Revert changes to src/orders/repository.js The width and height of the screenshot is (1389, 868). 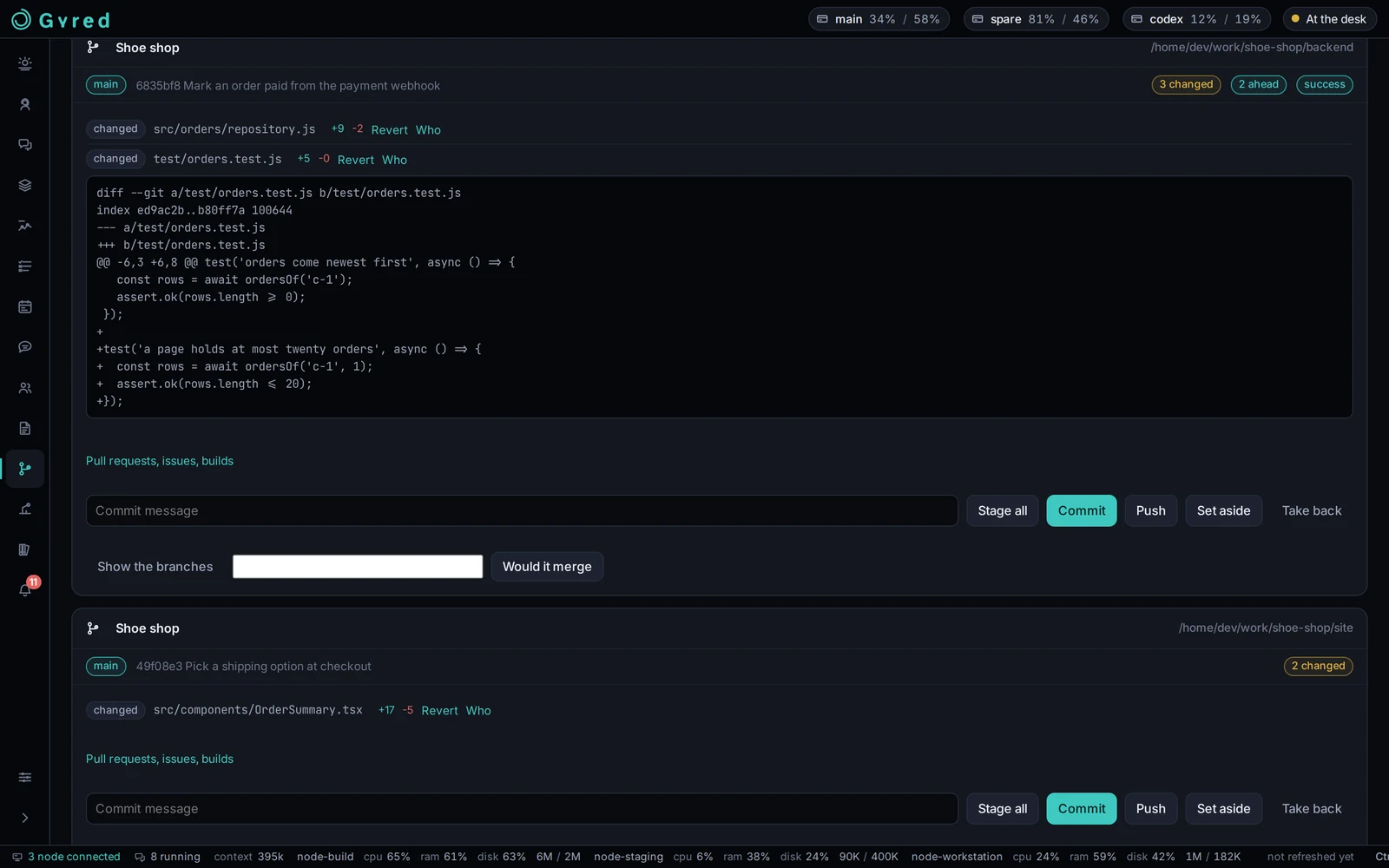tap(389, 130)
